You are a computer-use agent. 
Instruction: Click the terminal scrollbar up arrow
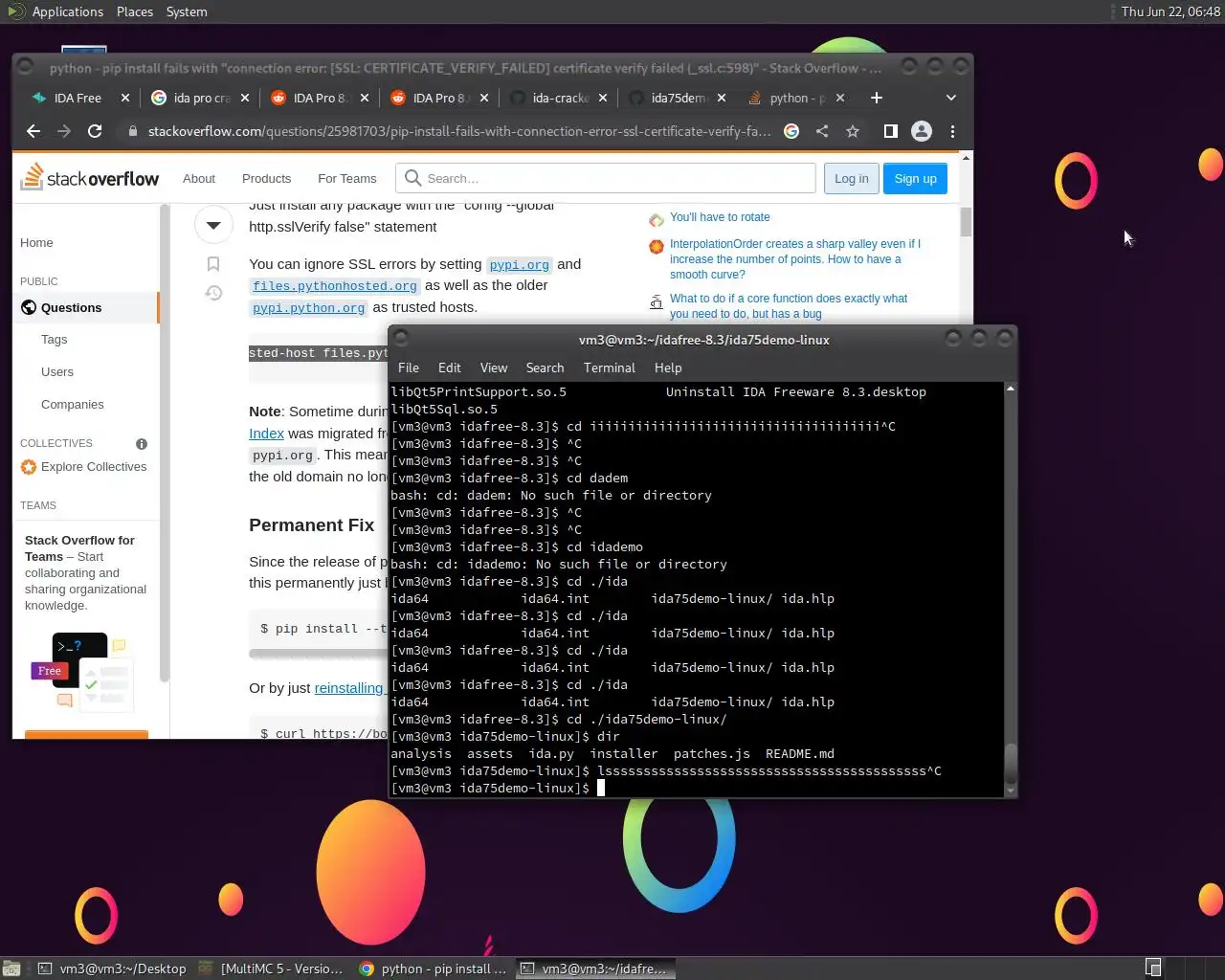pos(1010,389)
